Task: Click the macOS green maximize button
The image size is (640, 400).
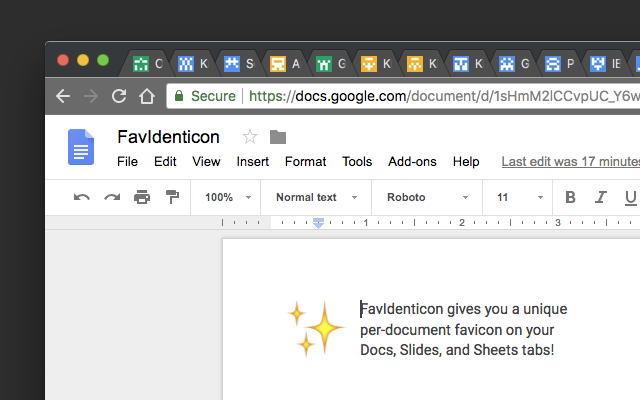Action: coord(103,60)
